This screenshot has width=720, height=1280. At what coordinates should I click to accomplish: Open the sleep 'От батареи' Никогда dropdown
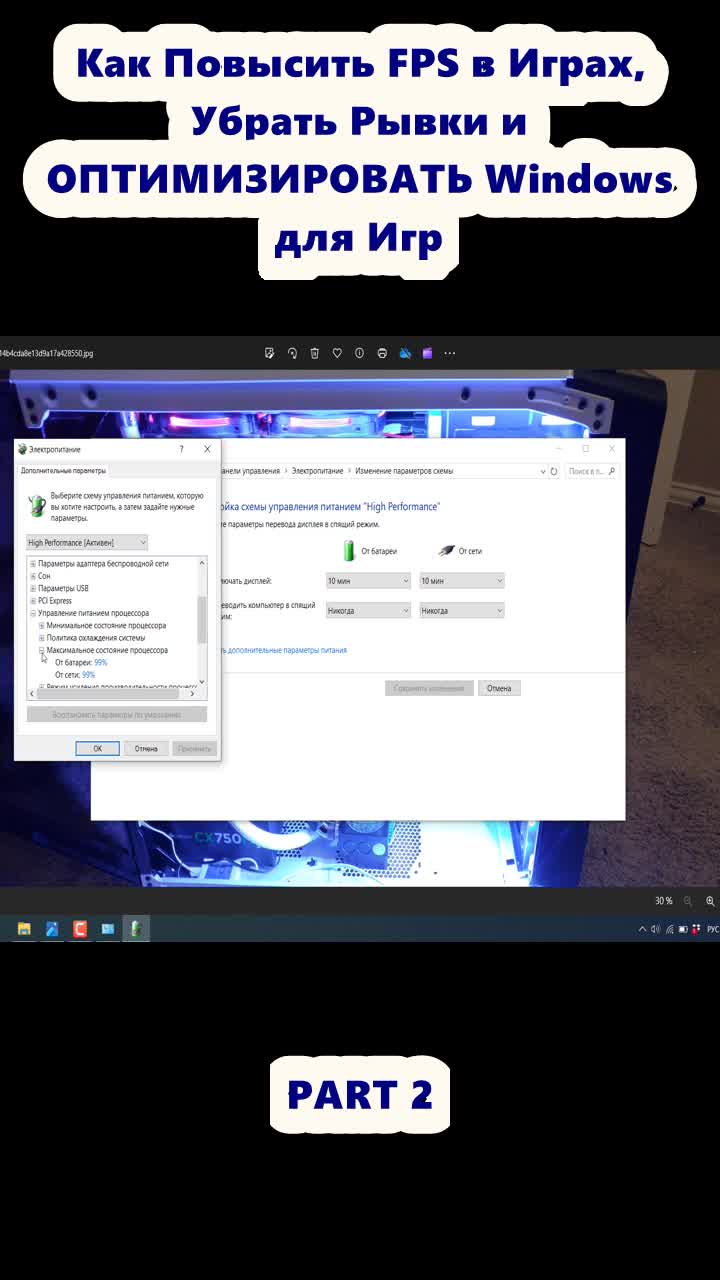(368, 610)
